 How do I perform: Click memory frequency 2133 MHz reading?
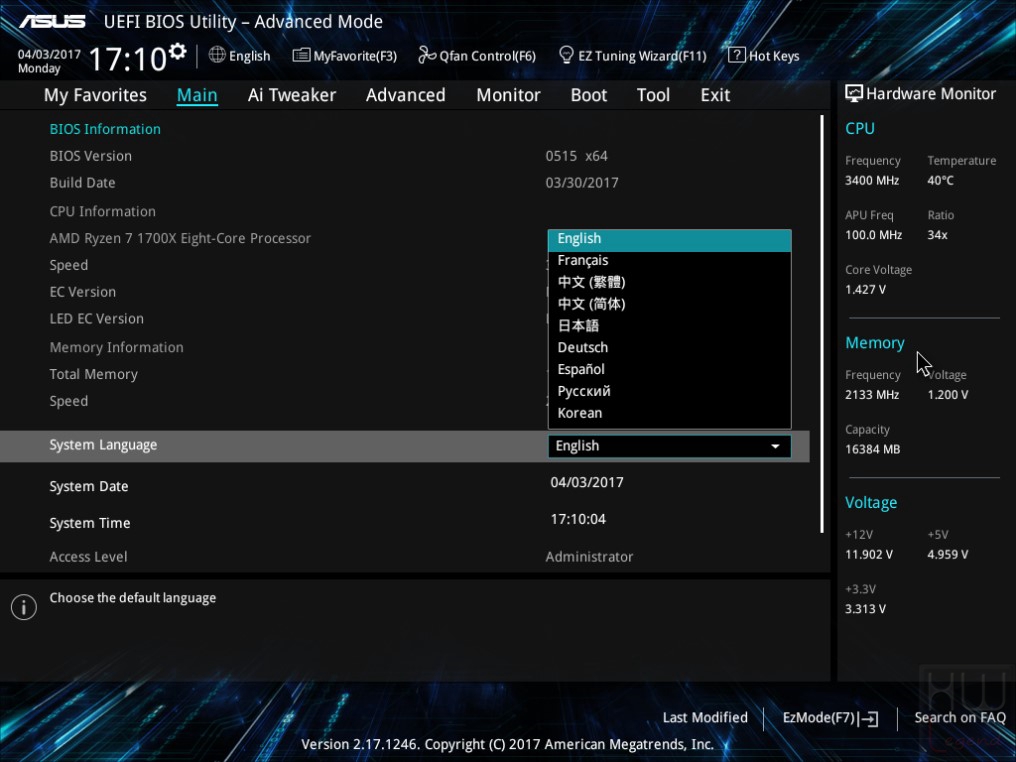pyautogui.click(x=872, y=395)
